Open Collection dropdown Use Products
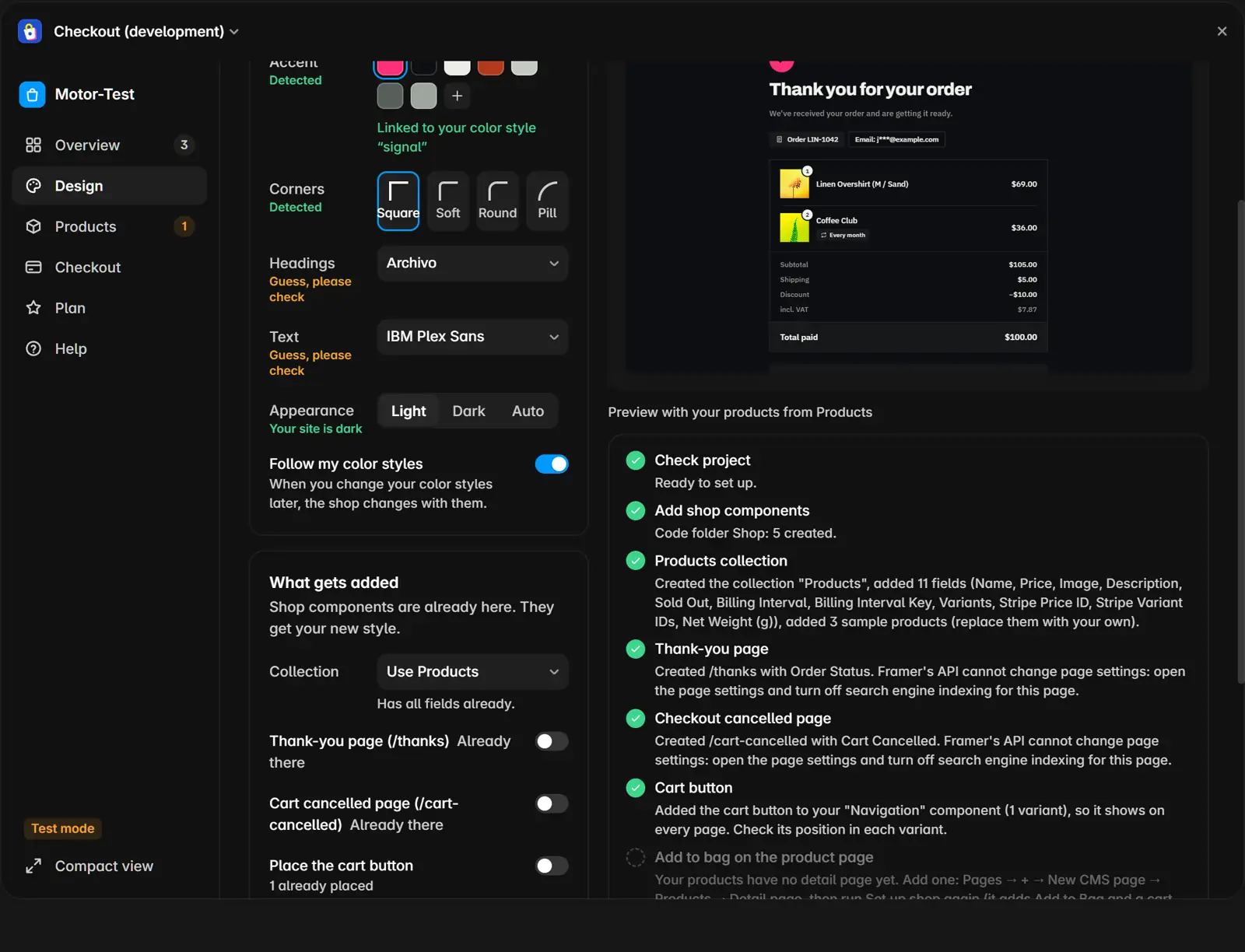The width and height of the screenshot is (1245, 952). (473, 672)
